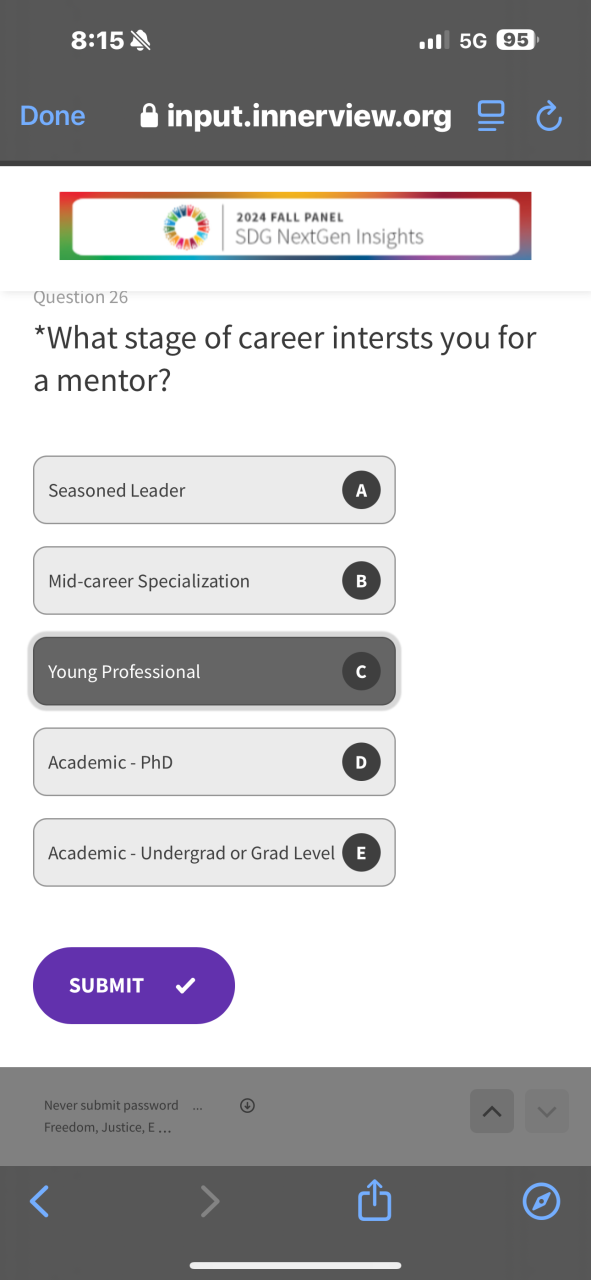Pick Academic - Undergrad or Grad Level
The height and width of the screenshot is (1280, 591).
tap(214, 853)
